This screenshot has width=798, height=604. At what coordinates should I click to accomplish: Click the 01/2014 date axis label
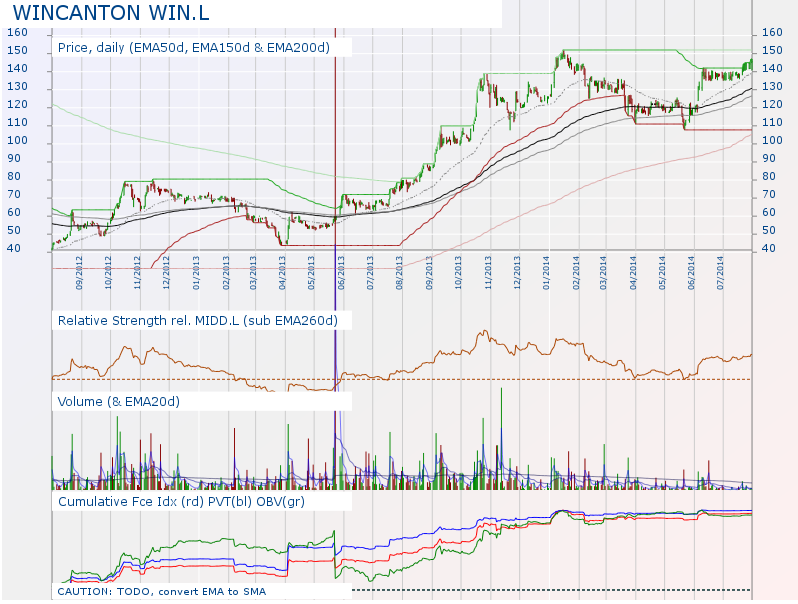click(x=547, y=273)
